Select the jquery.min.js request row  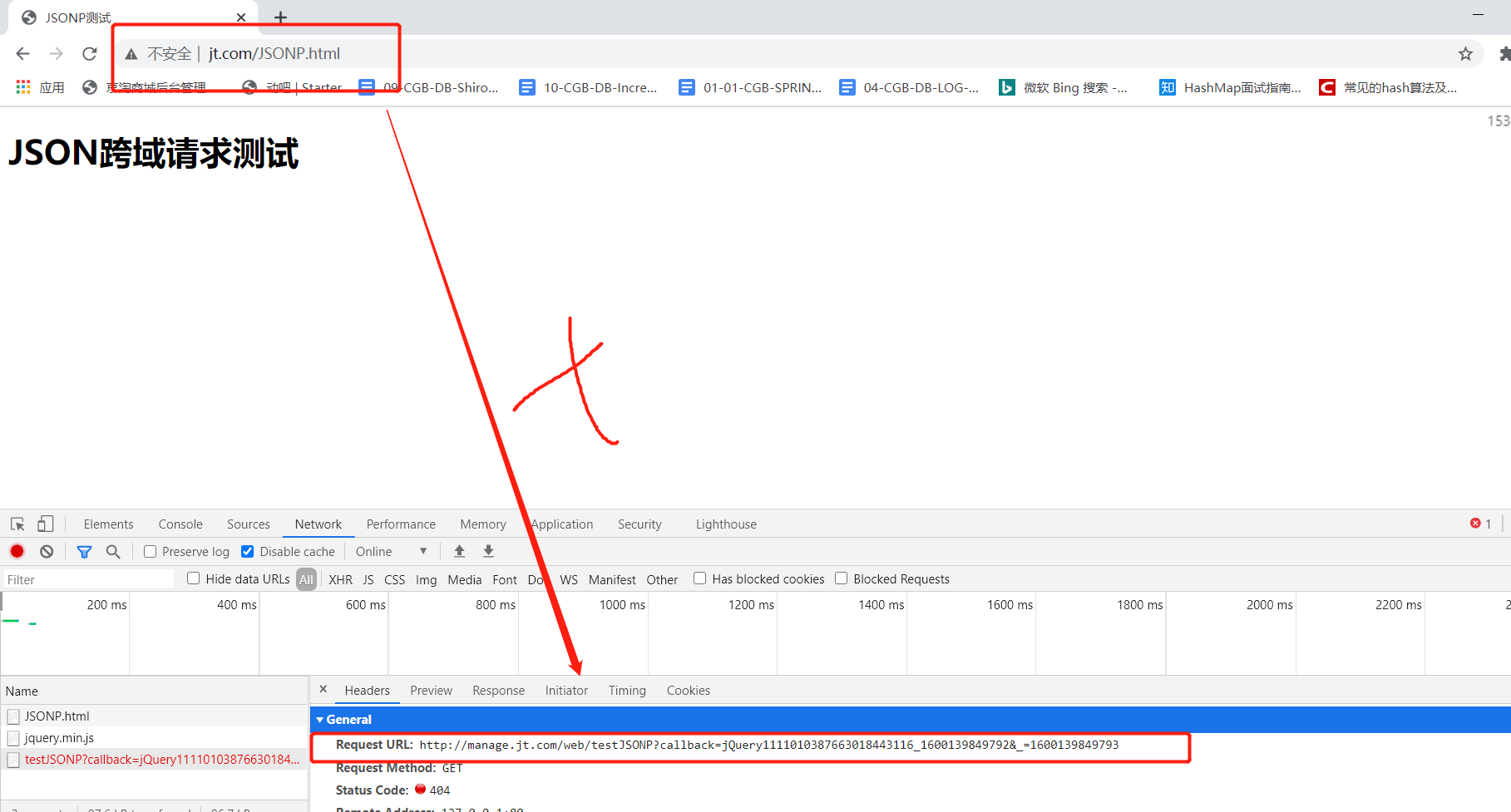click(x=154, y=737)
